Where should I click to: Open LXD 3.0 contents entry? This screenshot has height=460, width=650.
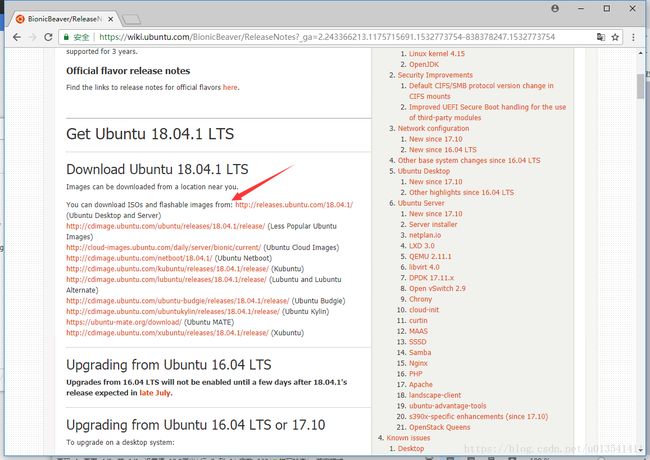pyautogui.click(x=422, y=246)
